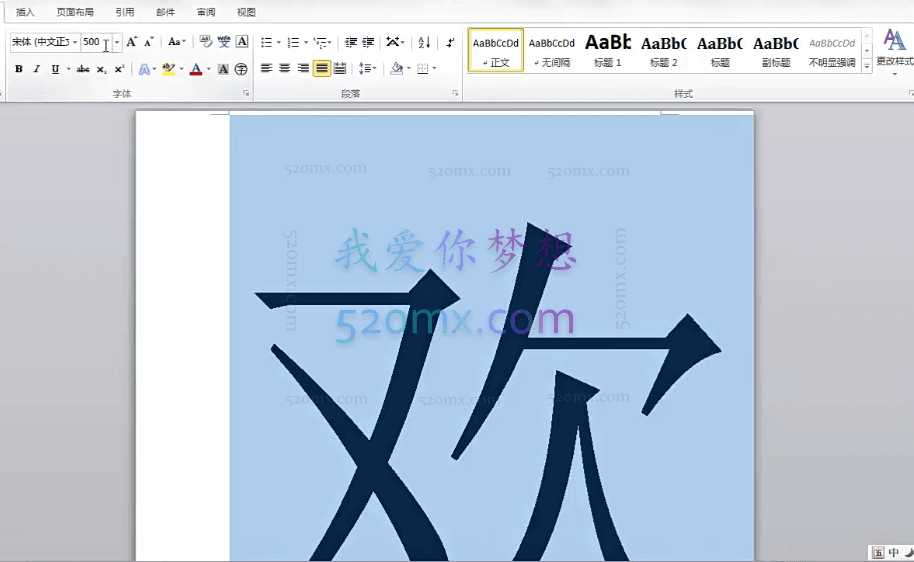Click the superscript icon

click(x=119, y=69)
